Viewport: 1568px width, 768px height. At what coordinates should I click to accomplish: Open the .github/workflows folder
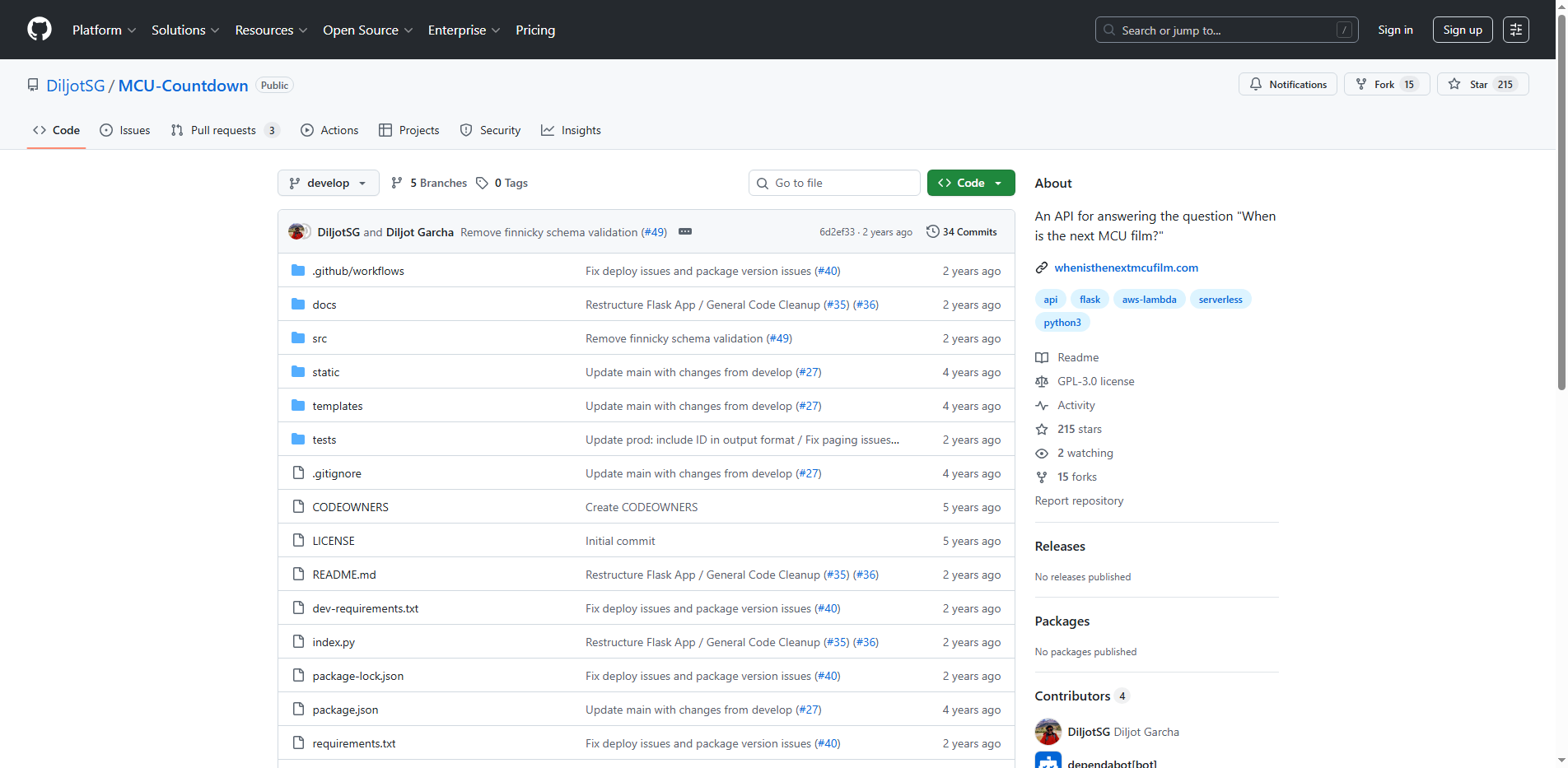358,271
